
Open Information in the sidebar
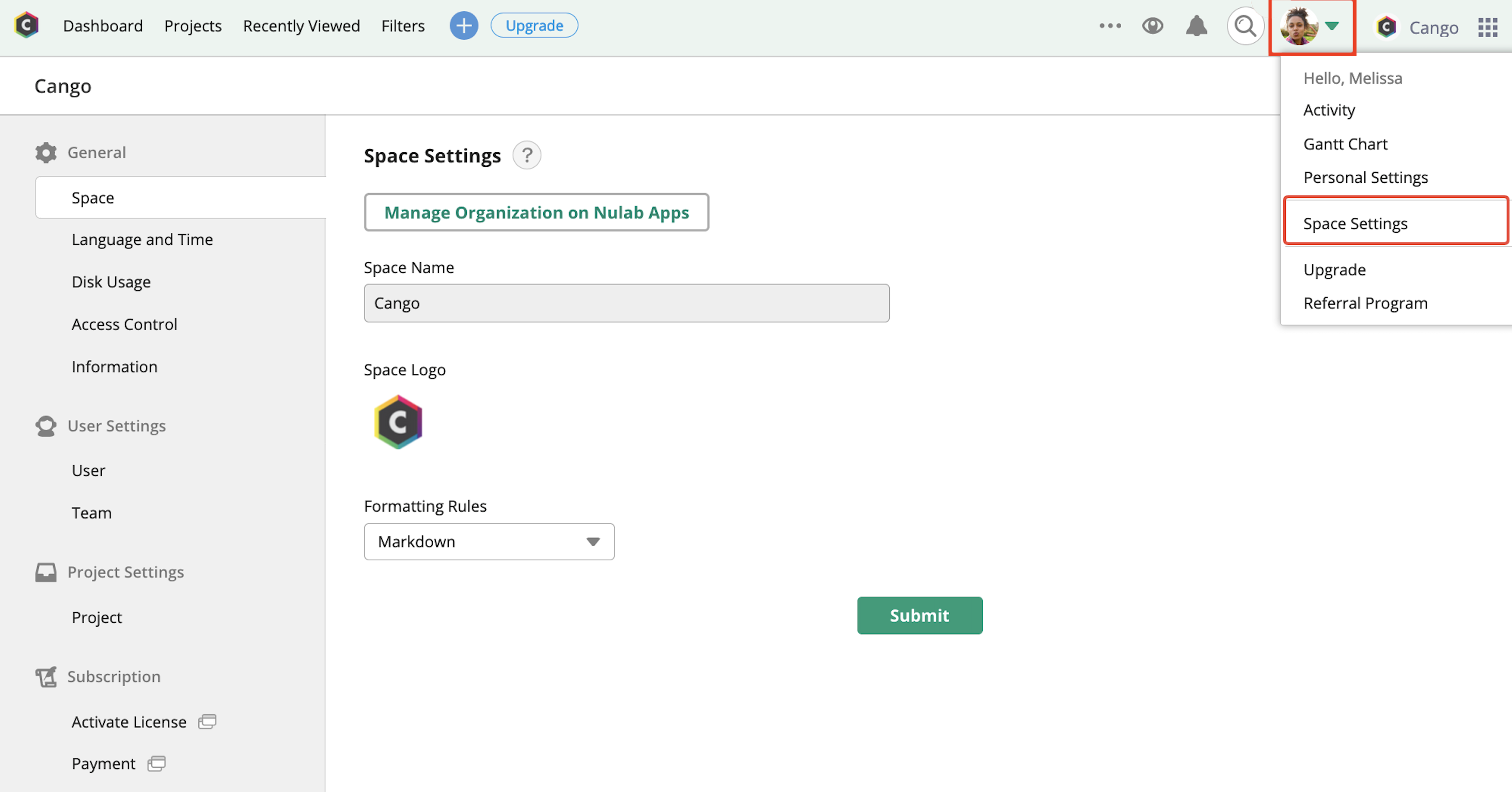point(115,367)
